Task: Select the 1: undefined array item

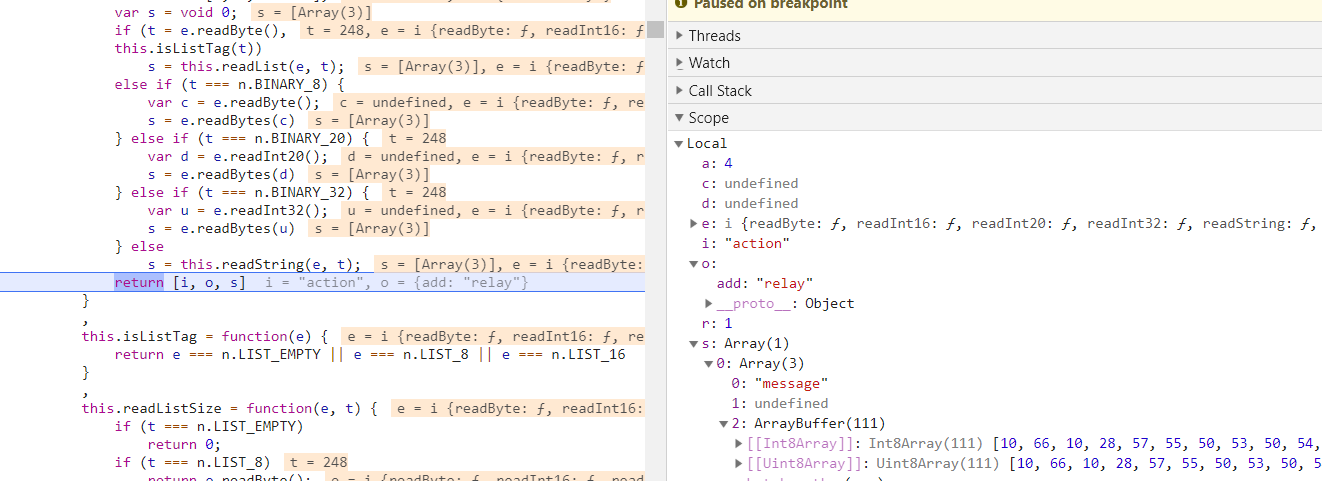Action: [x=780, y=404]
